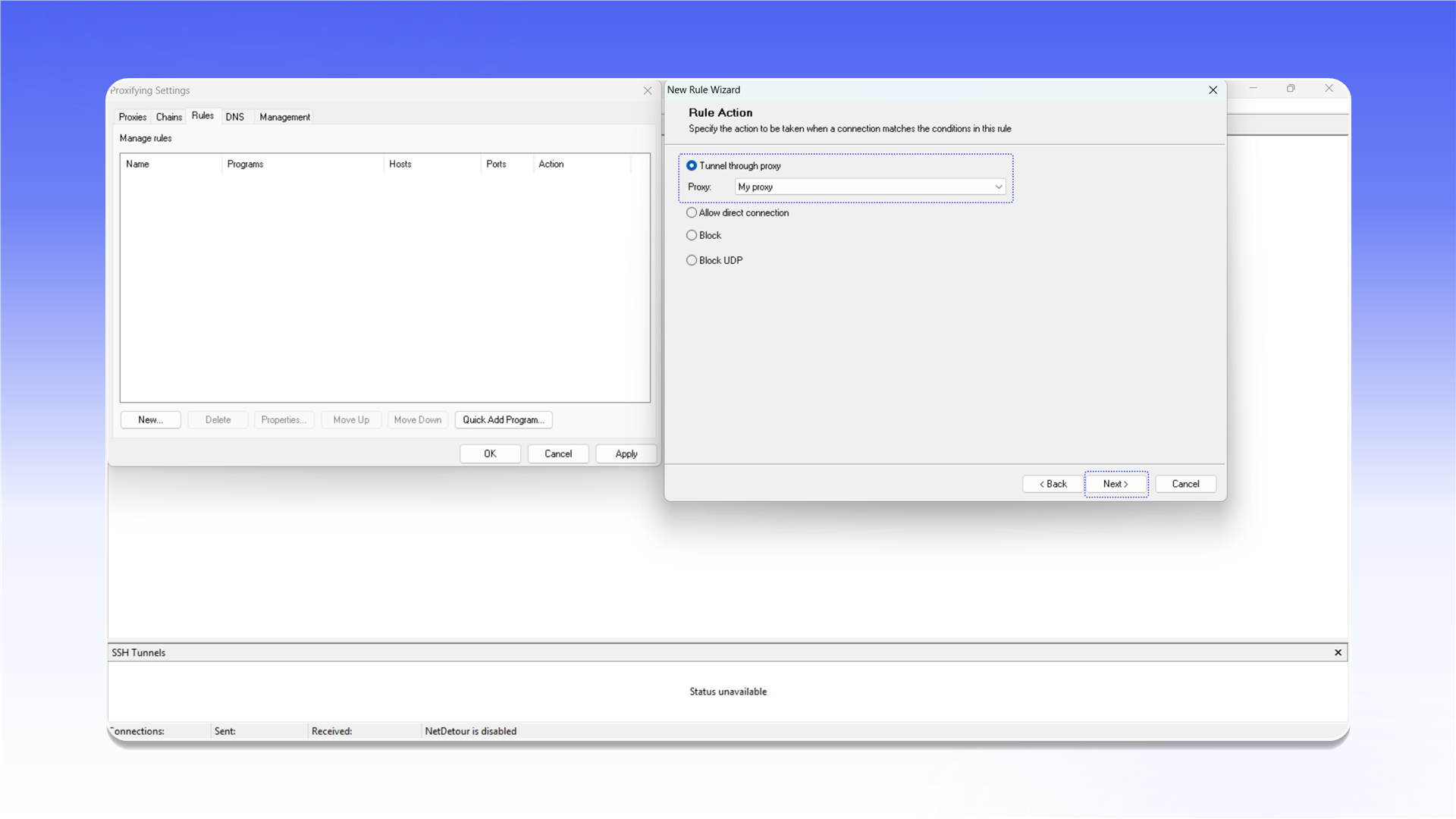Click the Received status bar entry
Viewport: 1456px width, 819px height.
pos(331,731)
